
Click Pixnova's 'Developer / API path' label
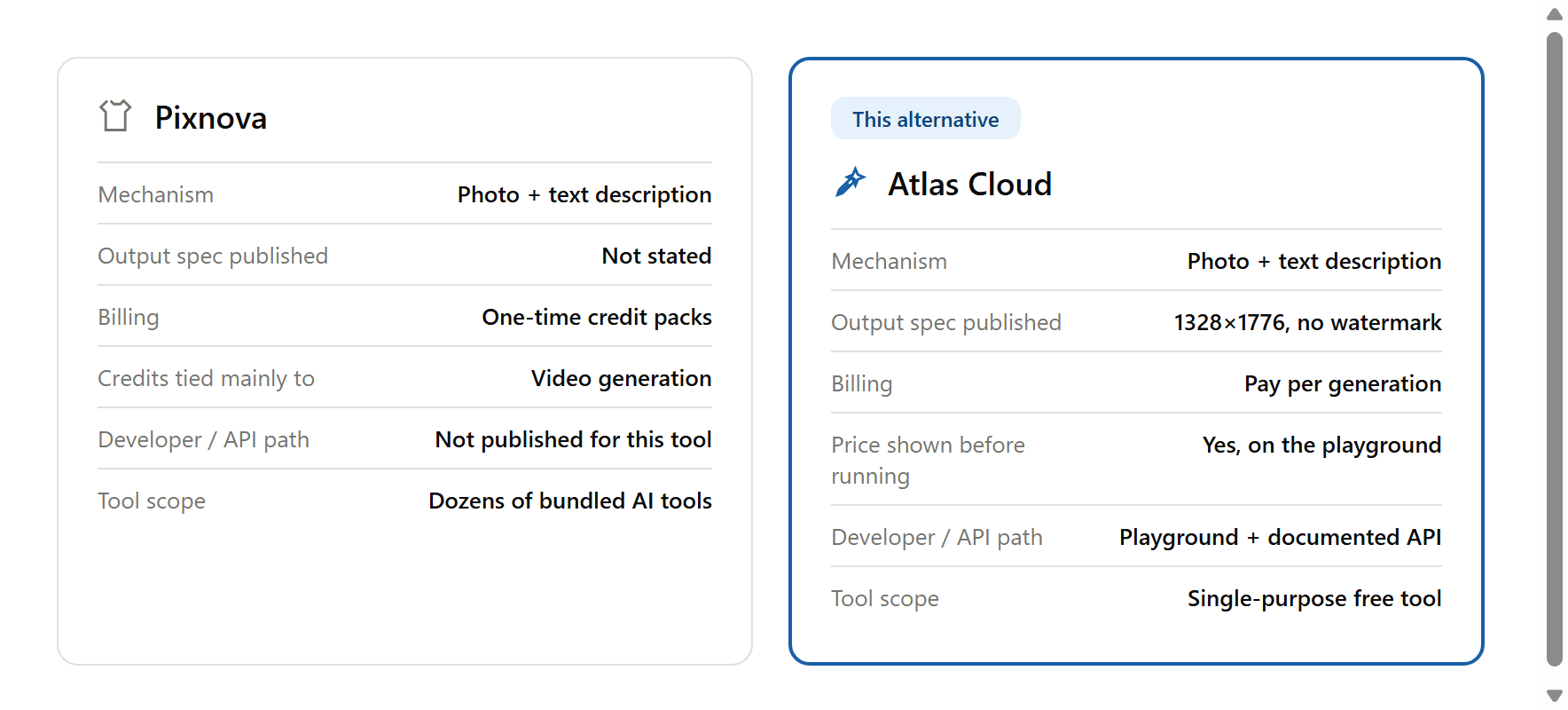(204, 439)
